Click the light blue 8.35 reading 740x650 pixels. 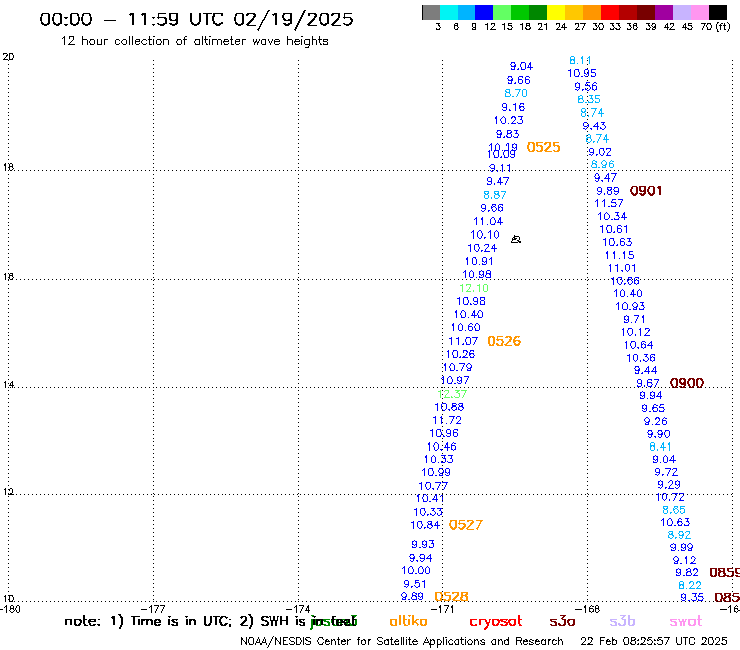point(589,100)
